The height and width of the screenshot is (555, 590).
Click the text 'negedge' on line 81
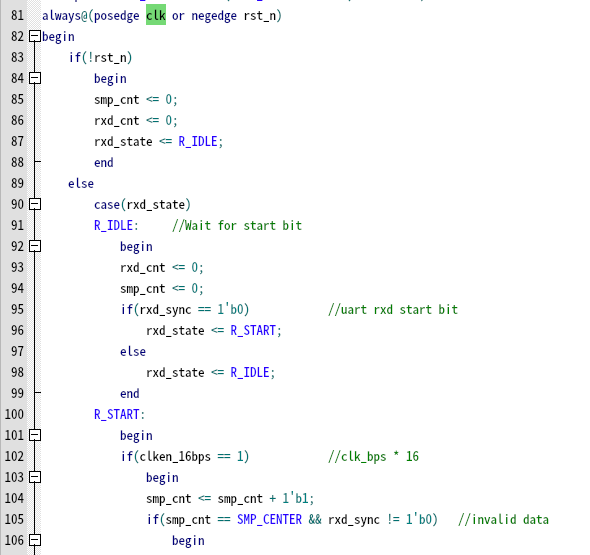point(214,16)
